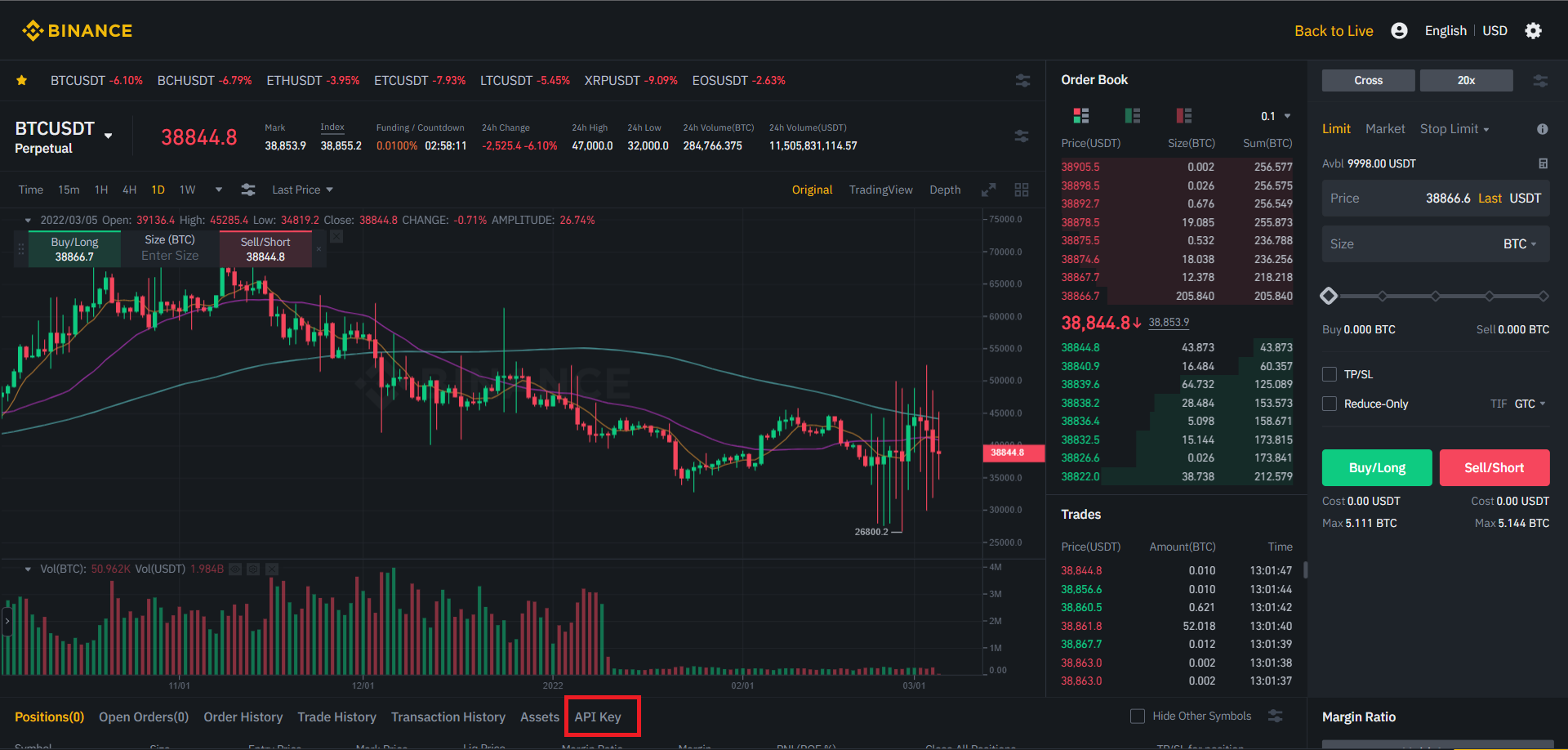The height and width of the screenshot is (750, 1568).
Task: Open the API Key tab
Action: coord(598,717)
